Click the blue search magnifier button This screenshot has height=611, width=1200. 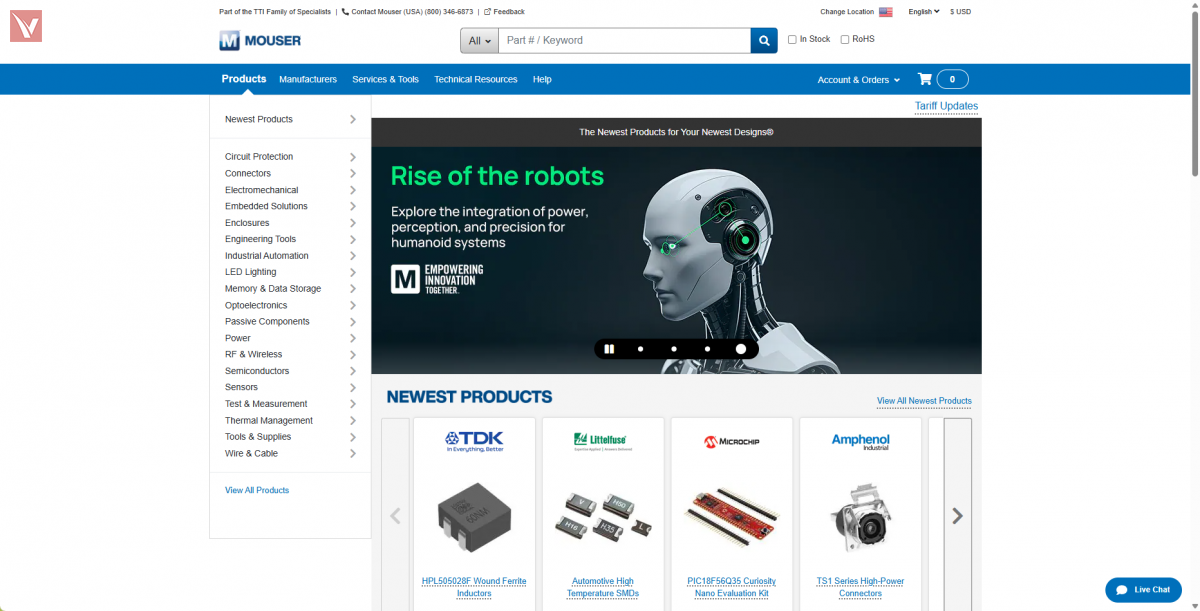(764, 40)
